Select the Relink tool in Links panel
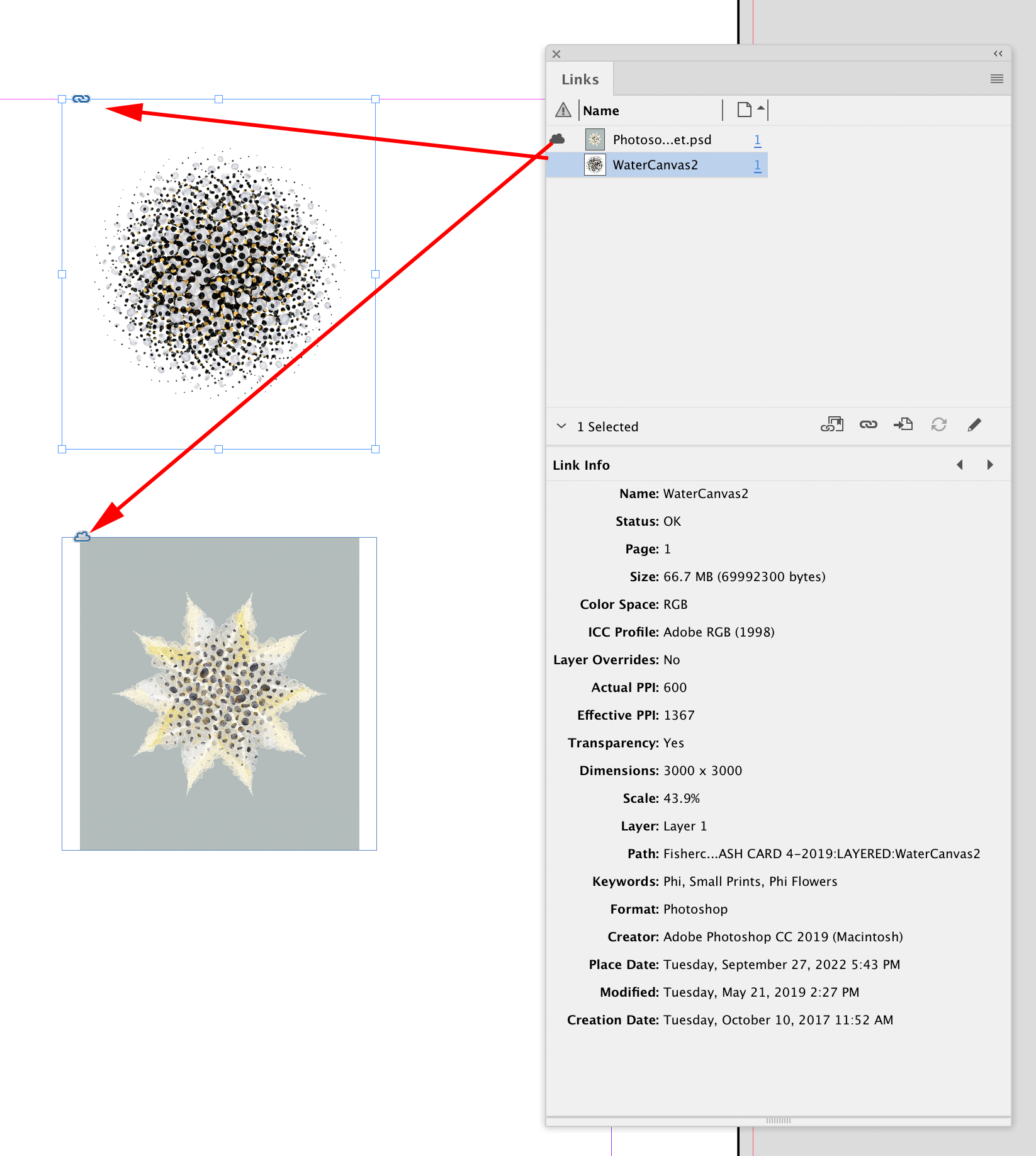 coord(869,425)
